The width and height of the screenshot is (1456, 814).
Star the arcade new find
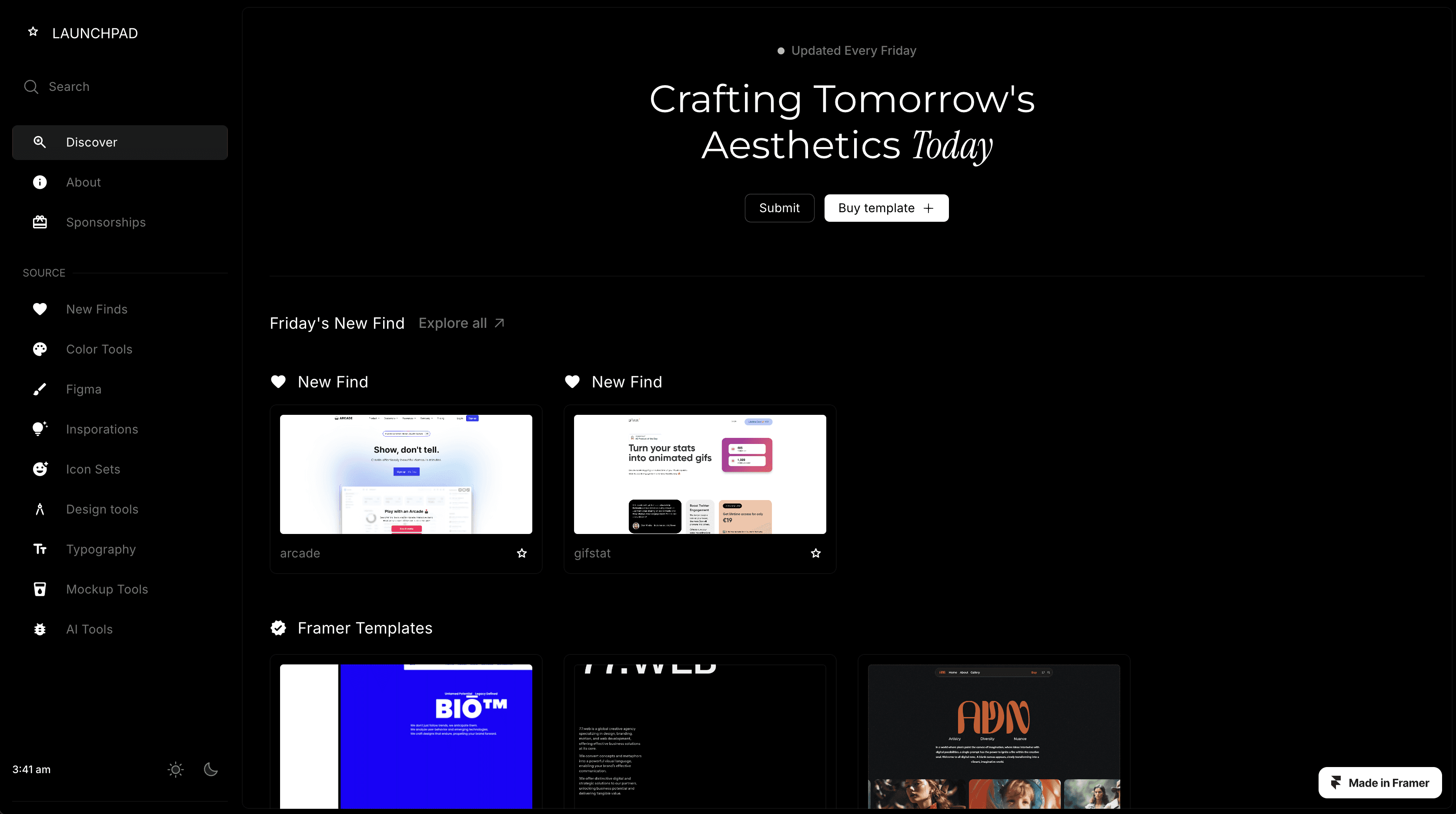coord(522,553)
